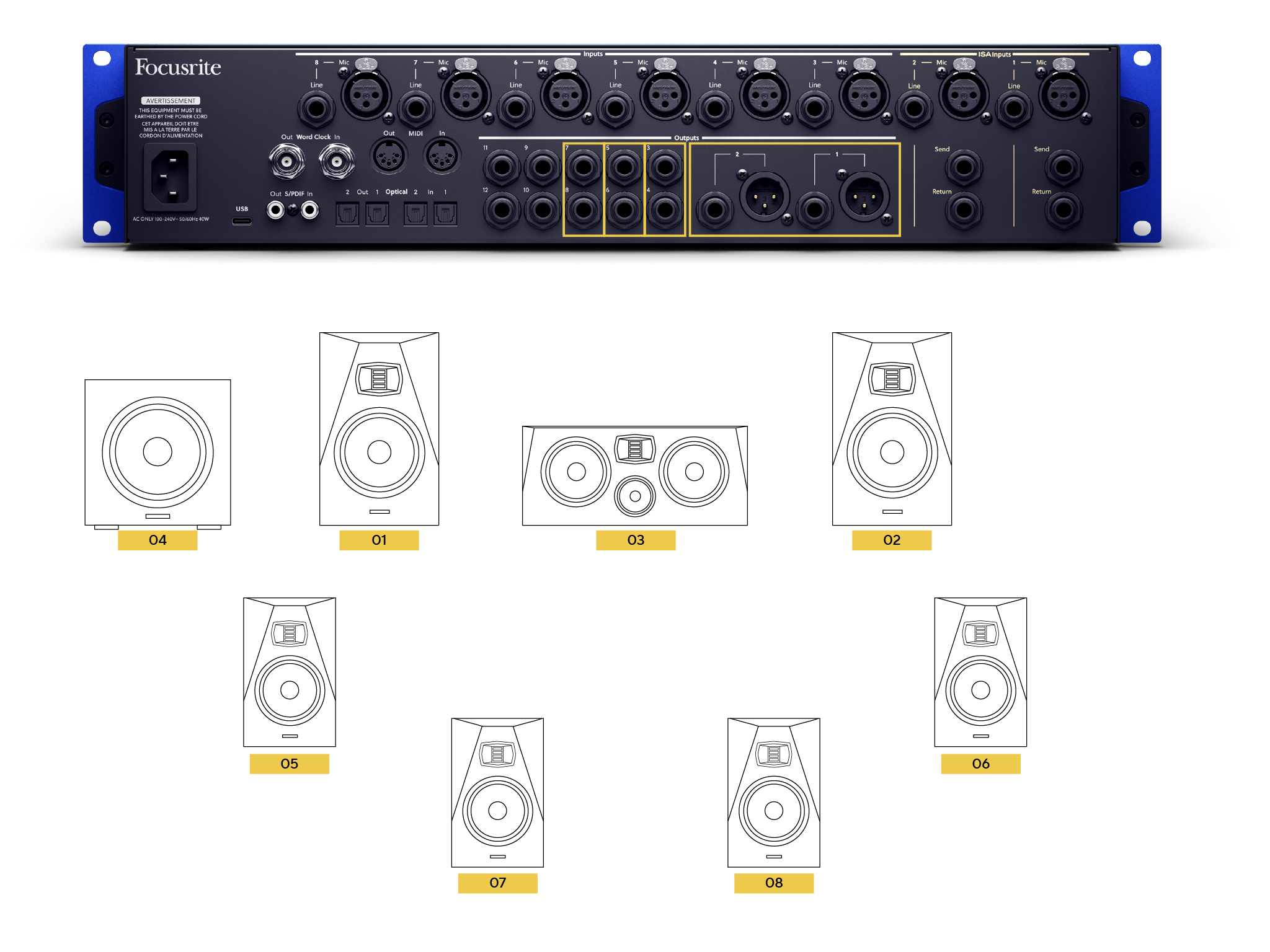Click the yellow "08" label
1270x952 pixels.
pyautogui.click(x=774, y=883)
